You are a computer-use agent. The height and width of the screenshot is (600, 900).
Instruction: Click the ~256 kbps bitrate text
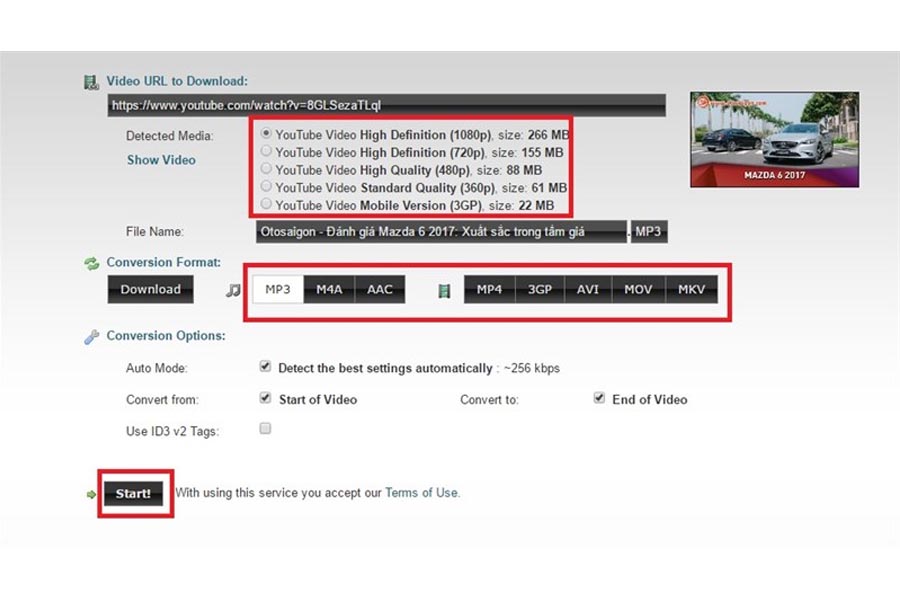point(532,369)
